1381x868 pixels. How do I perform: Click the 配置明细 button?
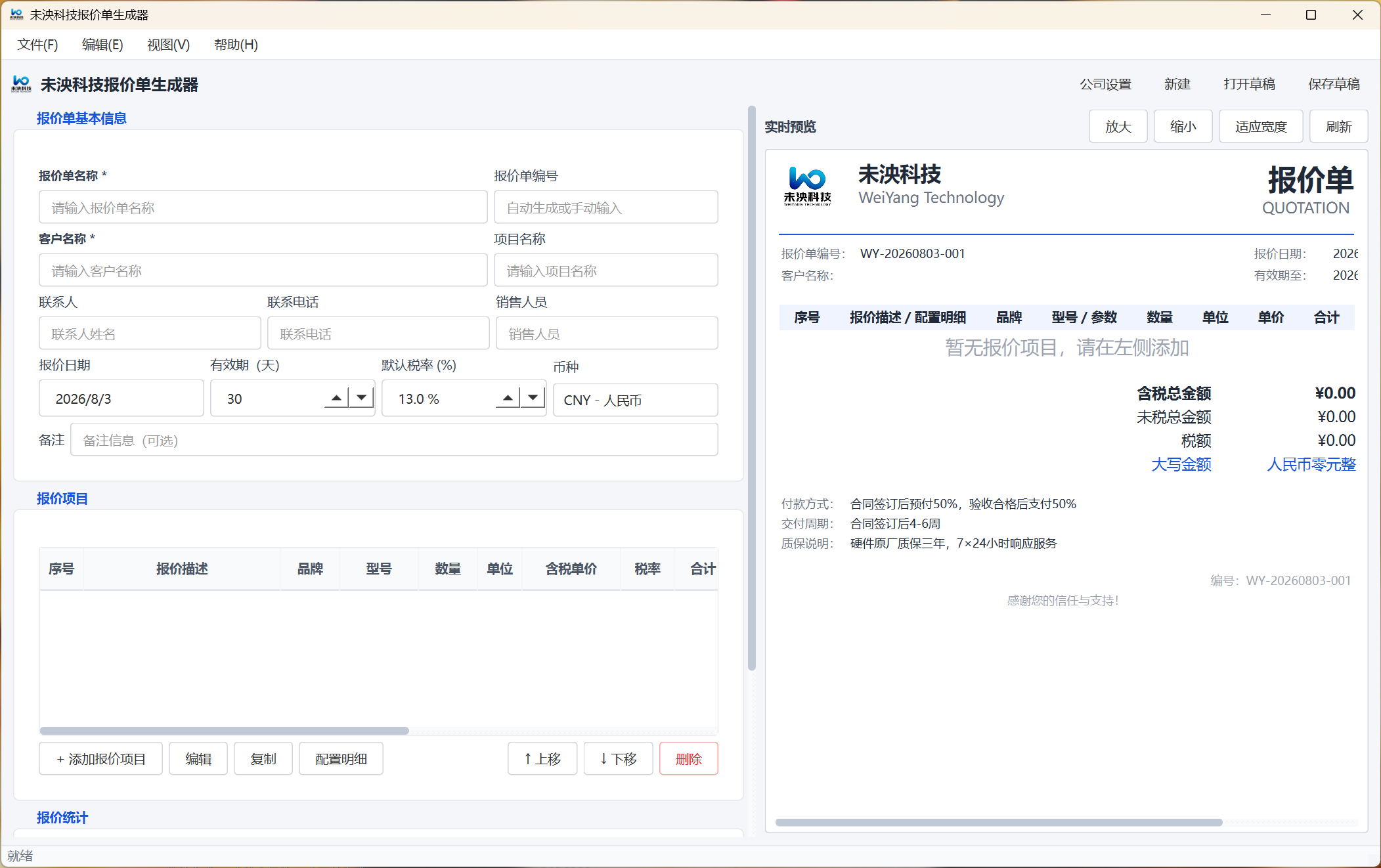[x=341, y=758]
